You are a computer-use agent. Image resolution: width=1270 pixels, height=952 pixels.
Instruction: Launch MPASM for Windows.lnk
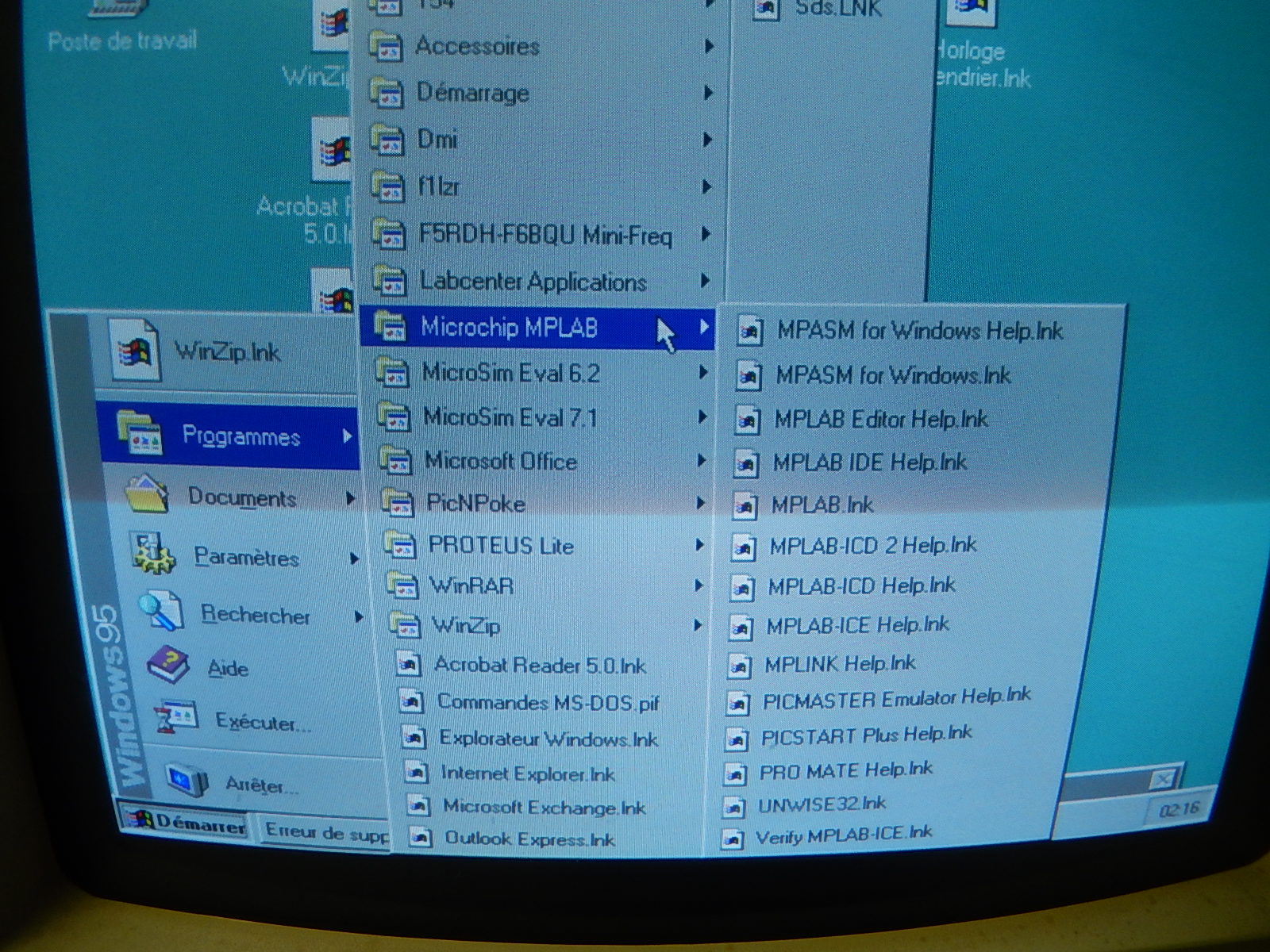pos(895,374)
